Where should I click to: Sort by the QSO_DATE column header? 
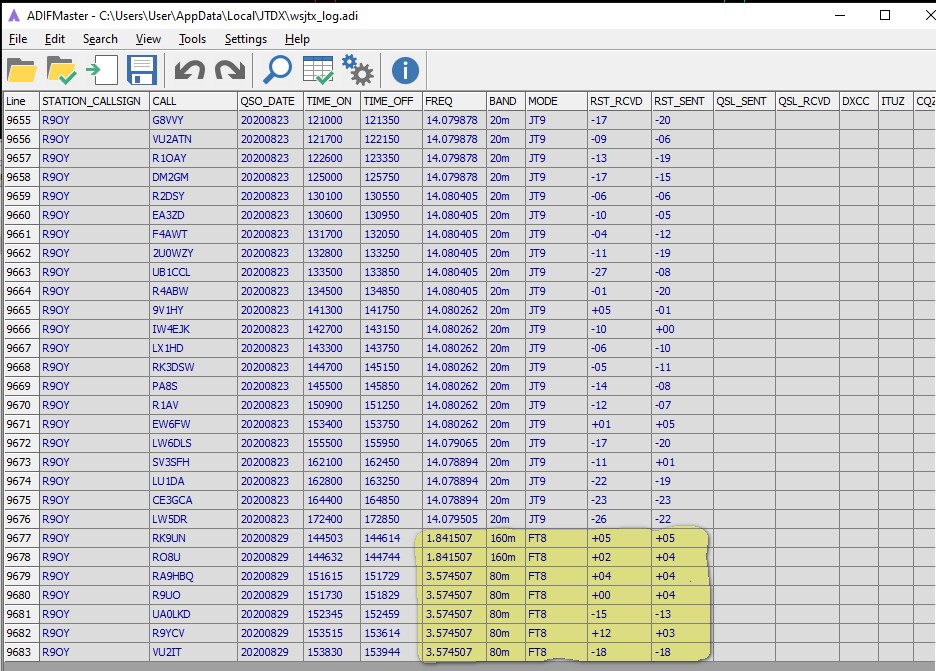click(x=267, y=101)
